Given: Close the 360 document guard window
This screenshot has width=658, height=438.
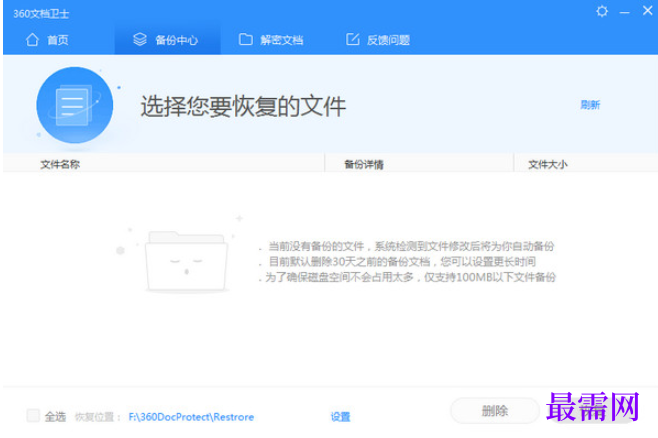Looking at the screenshot, I should (x=648, y=10).
